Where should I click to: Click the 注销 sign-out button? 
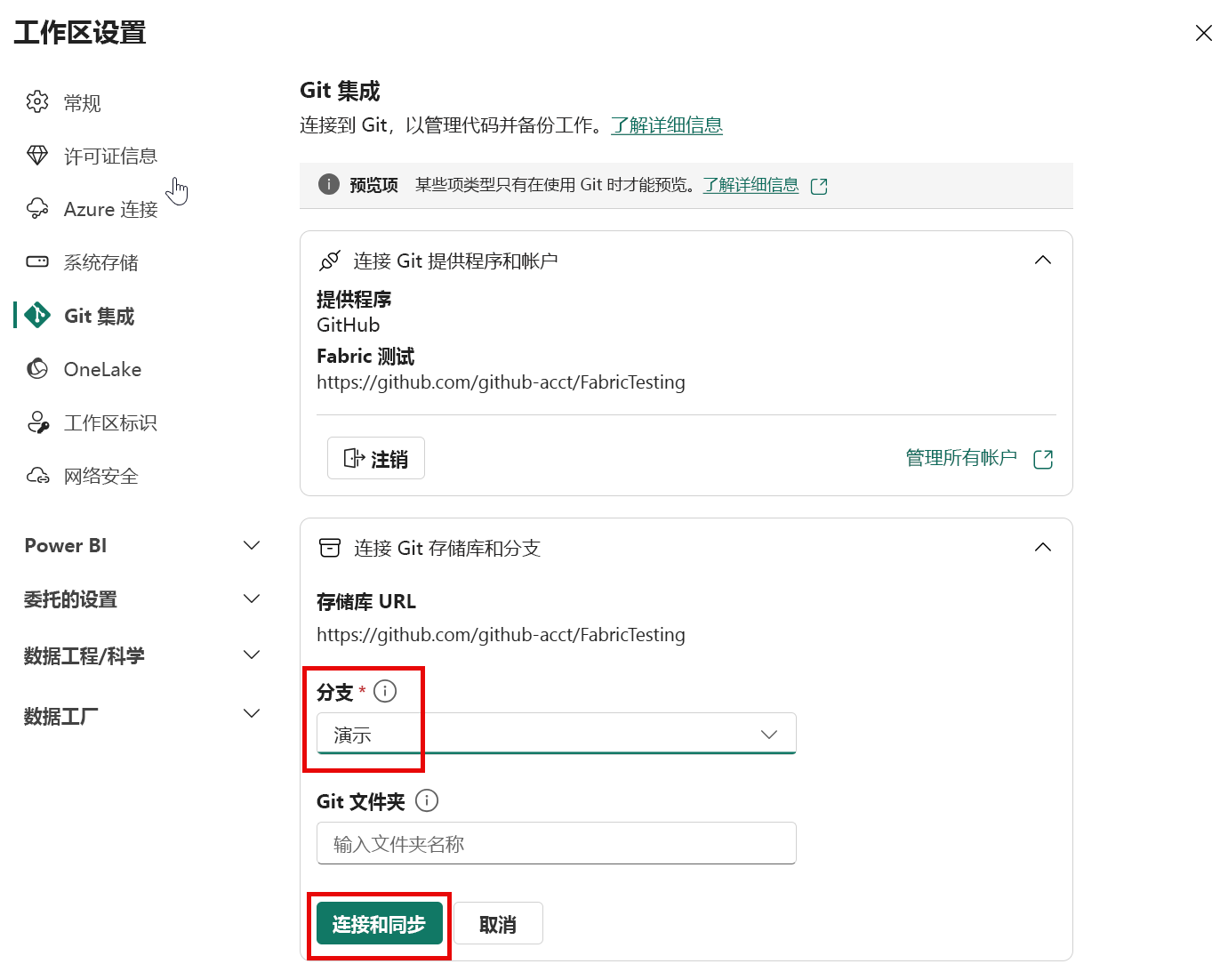(375, 458)
